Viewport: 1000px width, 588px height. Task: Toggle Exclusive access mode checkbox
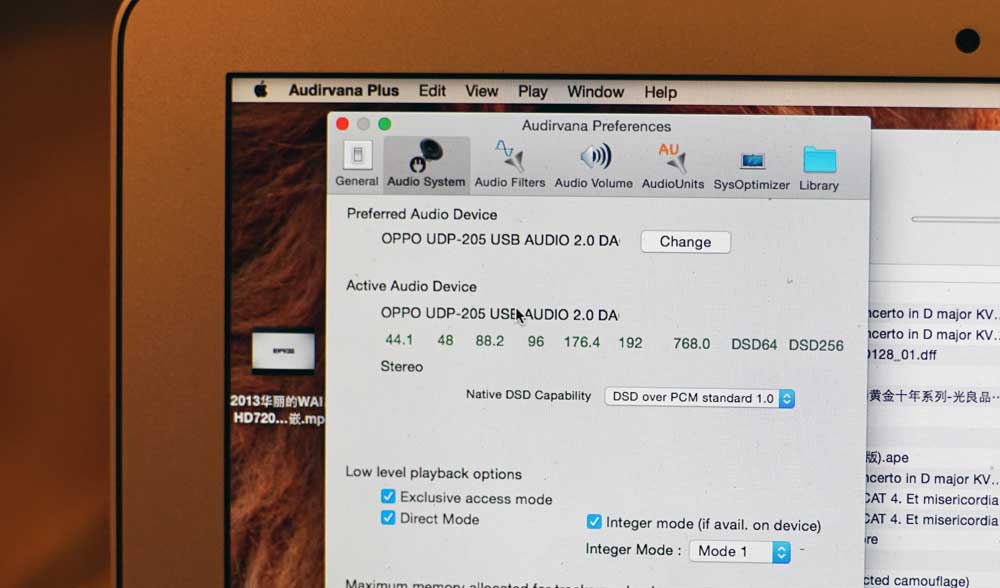[388, 496]
